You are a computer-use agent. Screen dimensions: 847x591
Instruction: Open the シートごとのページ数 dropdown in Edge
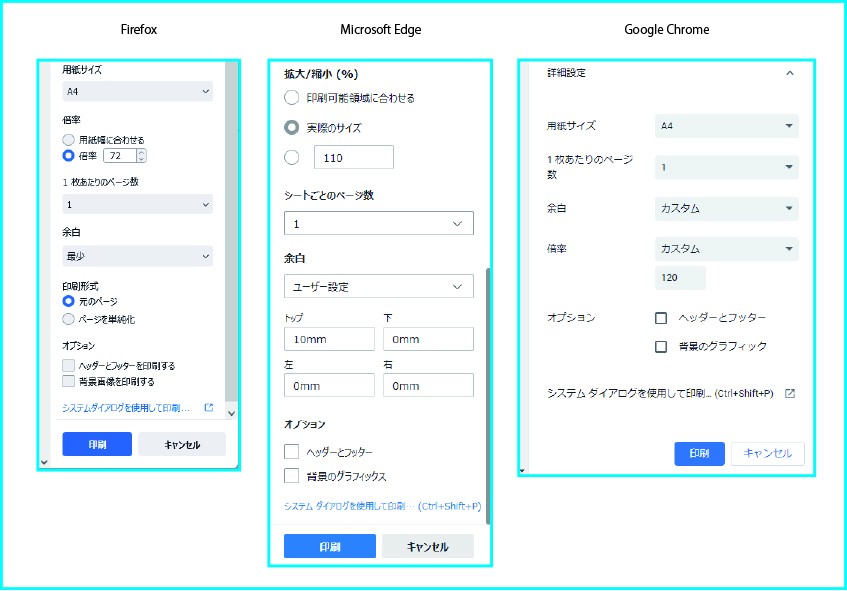(379, 223)
